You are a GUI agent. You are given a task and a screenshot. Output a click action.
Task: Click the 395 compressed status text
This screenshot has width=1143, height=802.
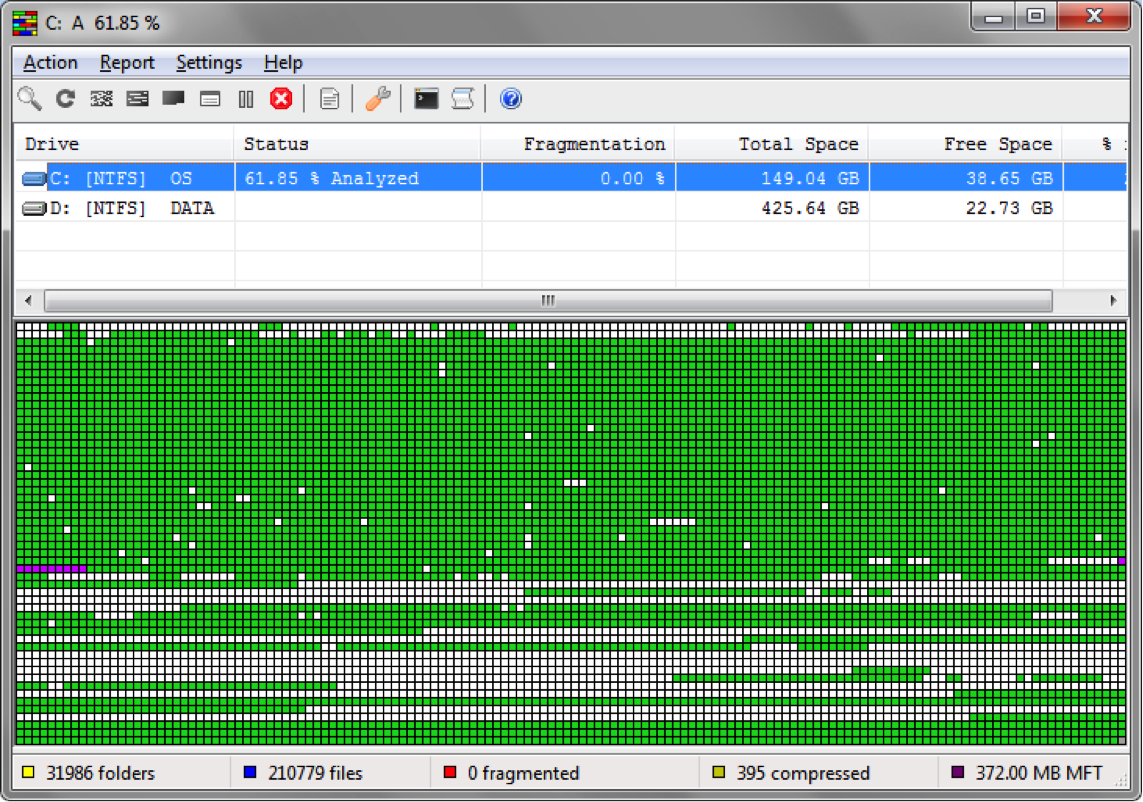pos(803,773)
